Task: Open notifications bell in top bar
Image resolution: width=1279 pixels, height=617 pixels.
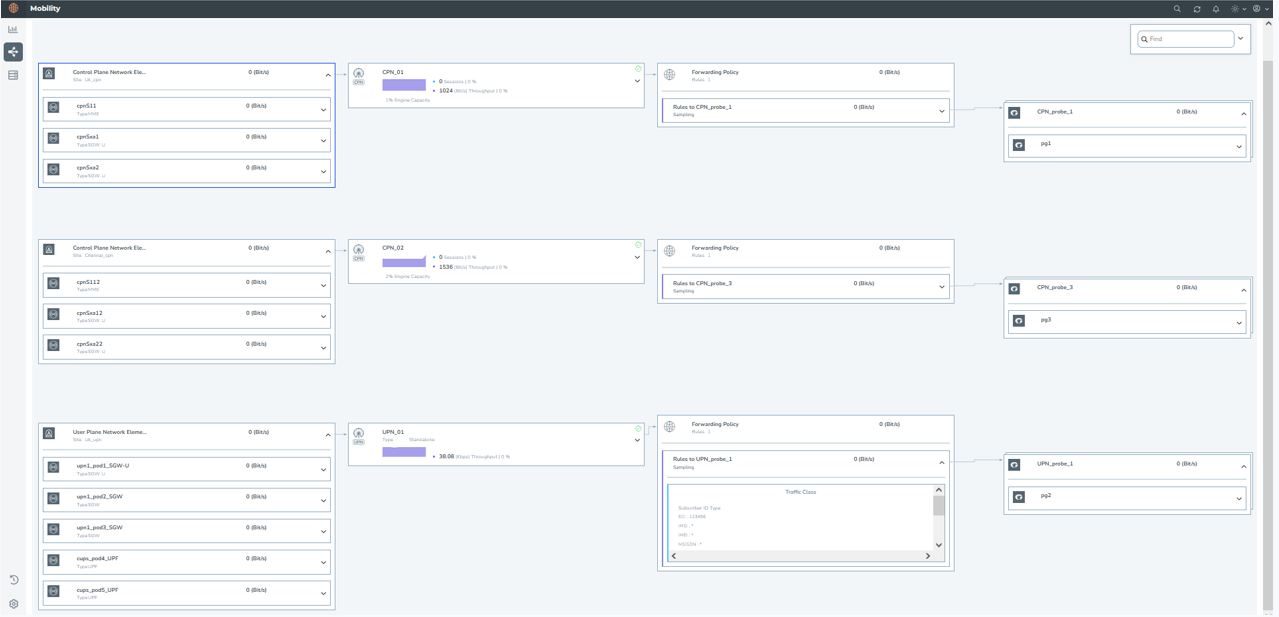Action: [1216, 9]
